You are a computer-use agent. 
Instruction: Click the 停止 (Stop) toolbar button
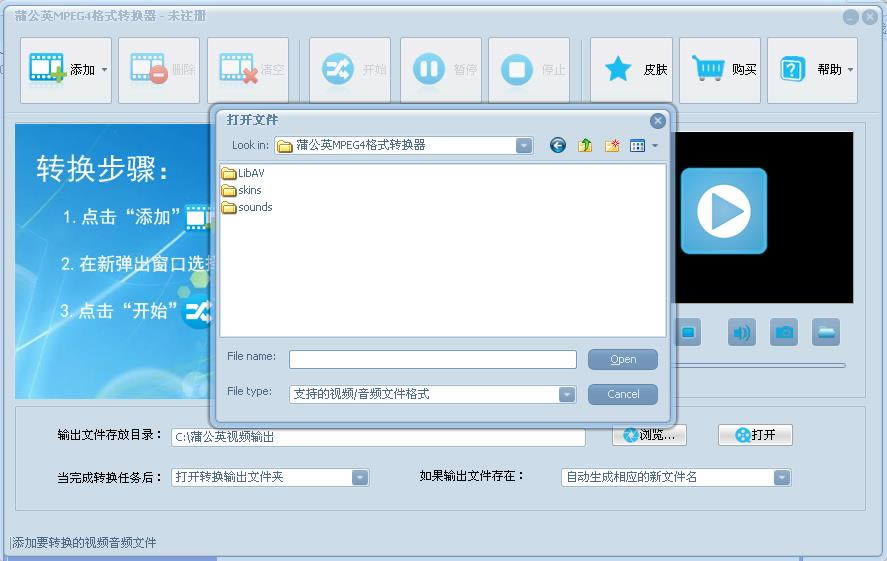(529, 70)
